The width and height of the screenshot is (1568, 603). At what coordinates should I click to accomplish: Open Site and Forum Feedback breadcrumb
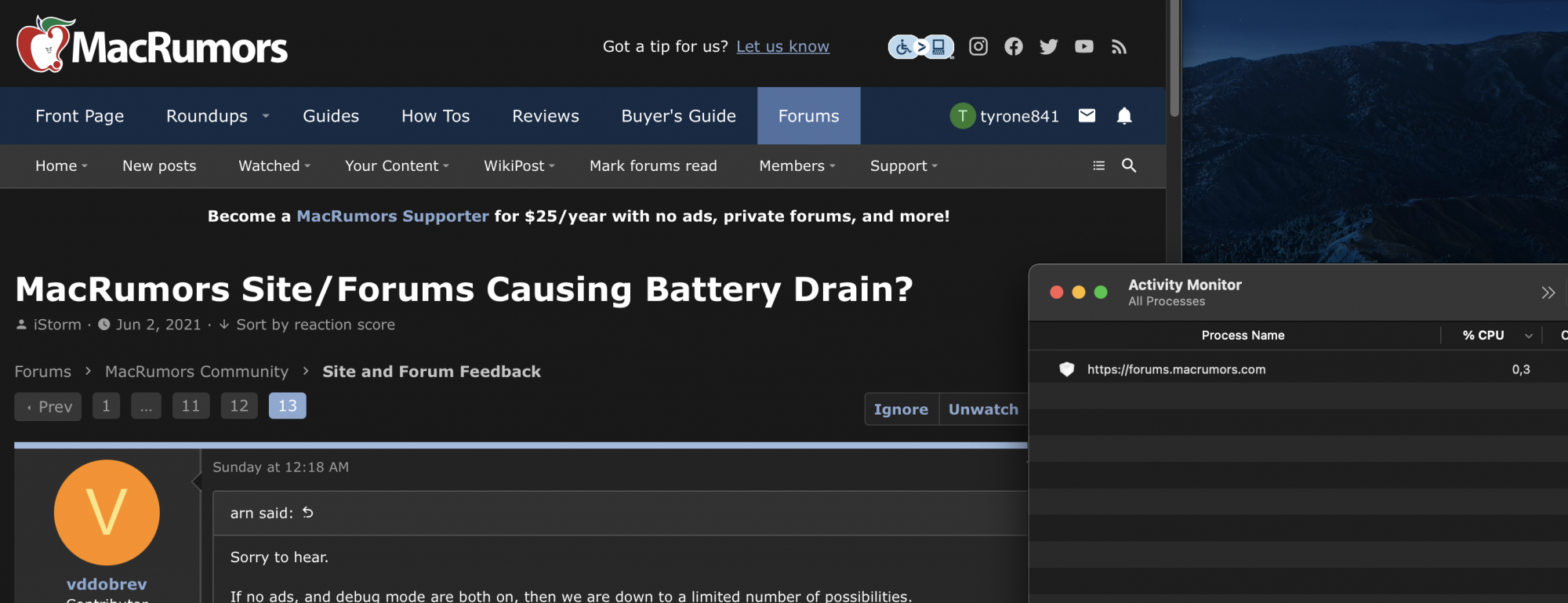click(432, 372)
